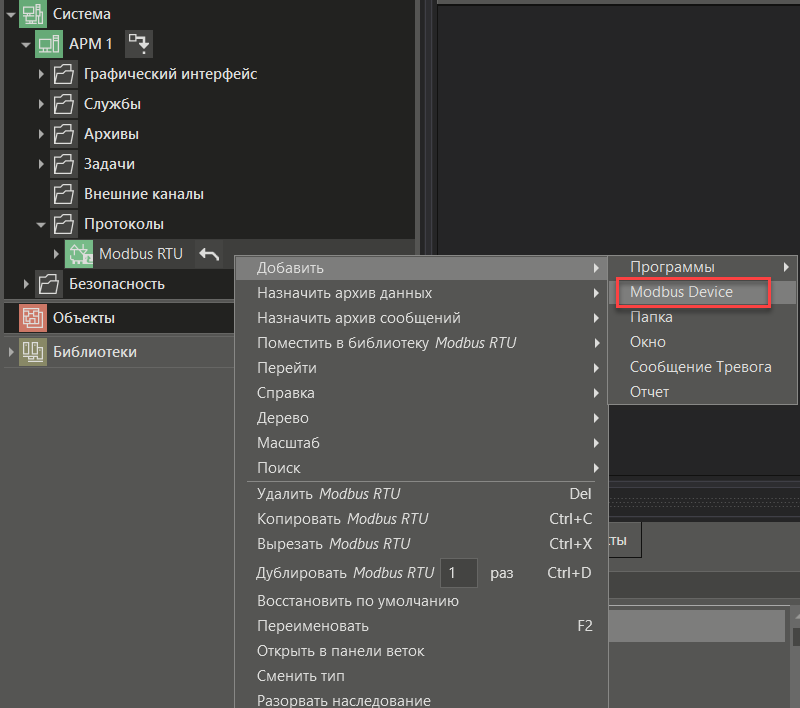Click the Протоколы folder icon
Screen dimensions: 800x708
62,223
